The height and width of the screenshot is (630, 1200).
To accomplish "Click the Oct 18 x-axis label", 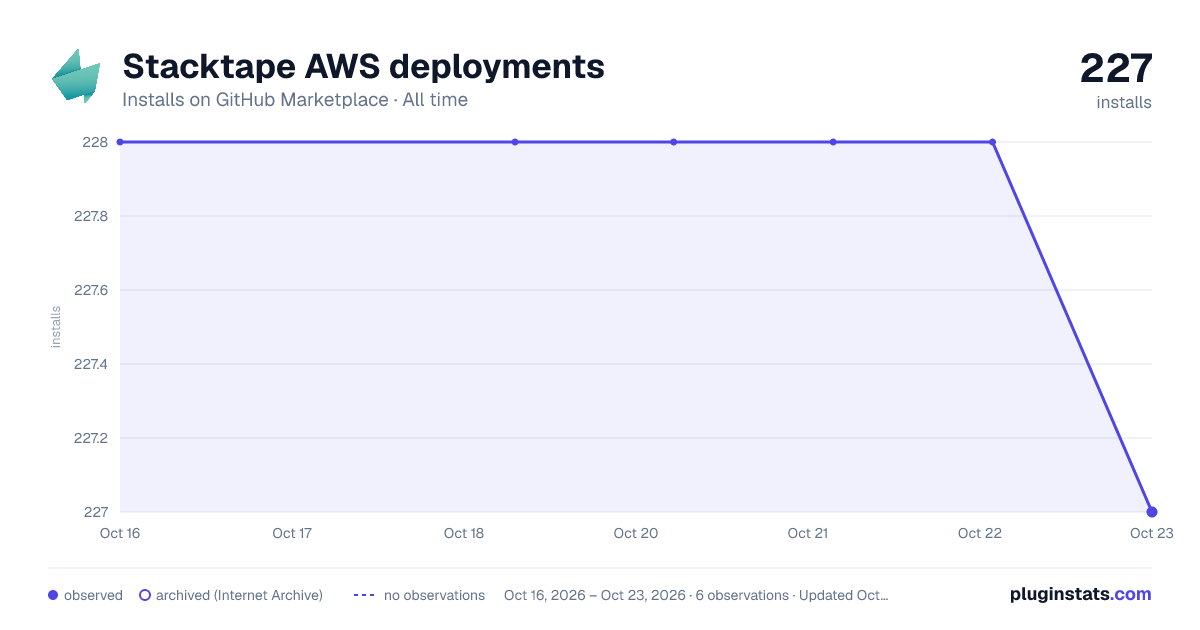I will pos(464,533).
